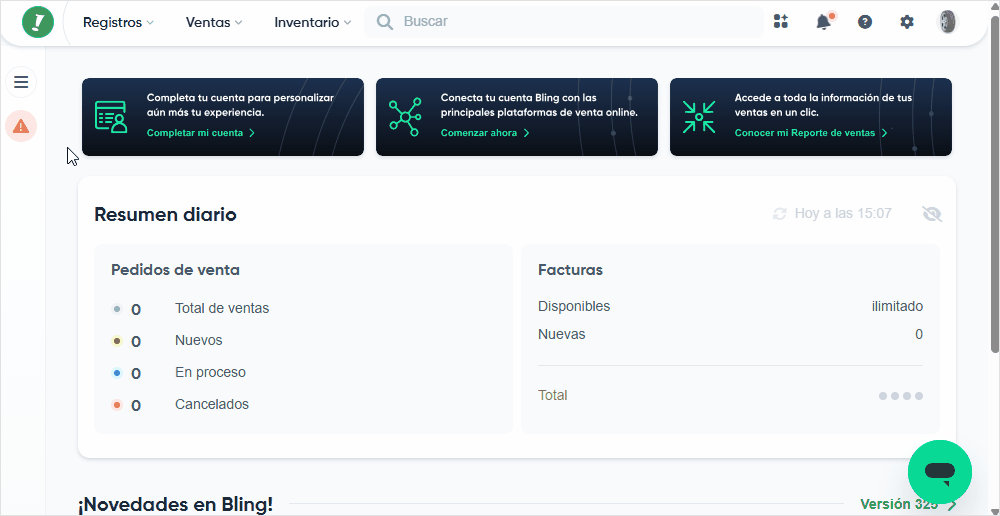Focus the Buscar search field
Screen dimensions: 1000x516
[x=563, y=22]
